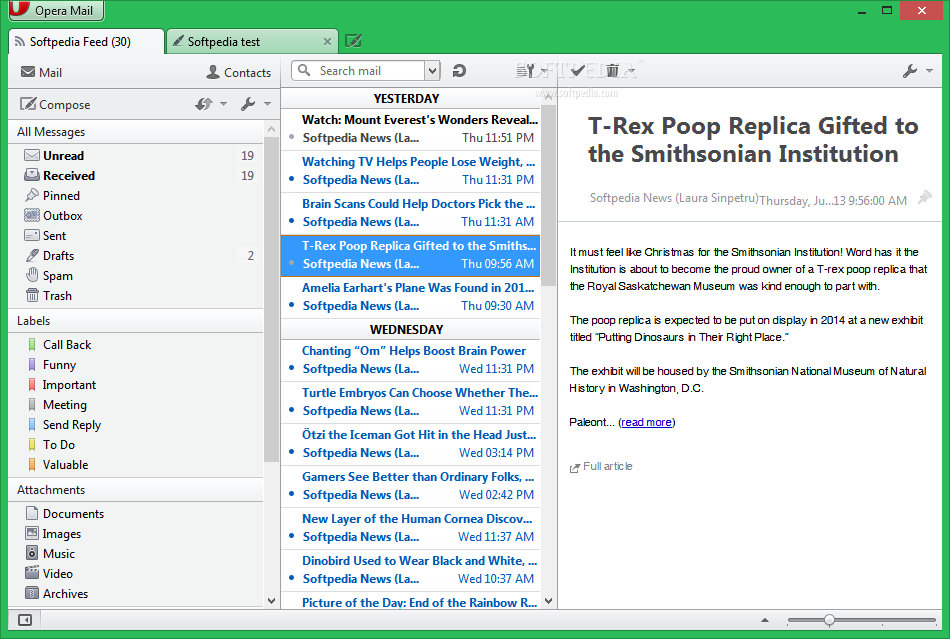Filter attachments by Images
The image size is (950, 639).
point(136,534)
